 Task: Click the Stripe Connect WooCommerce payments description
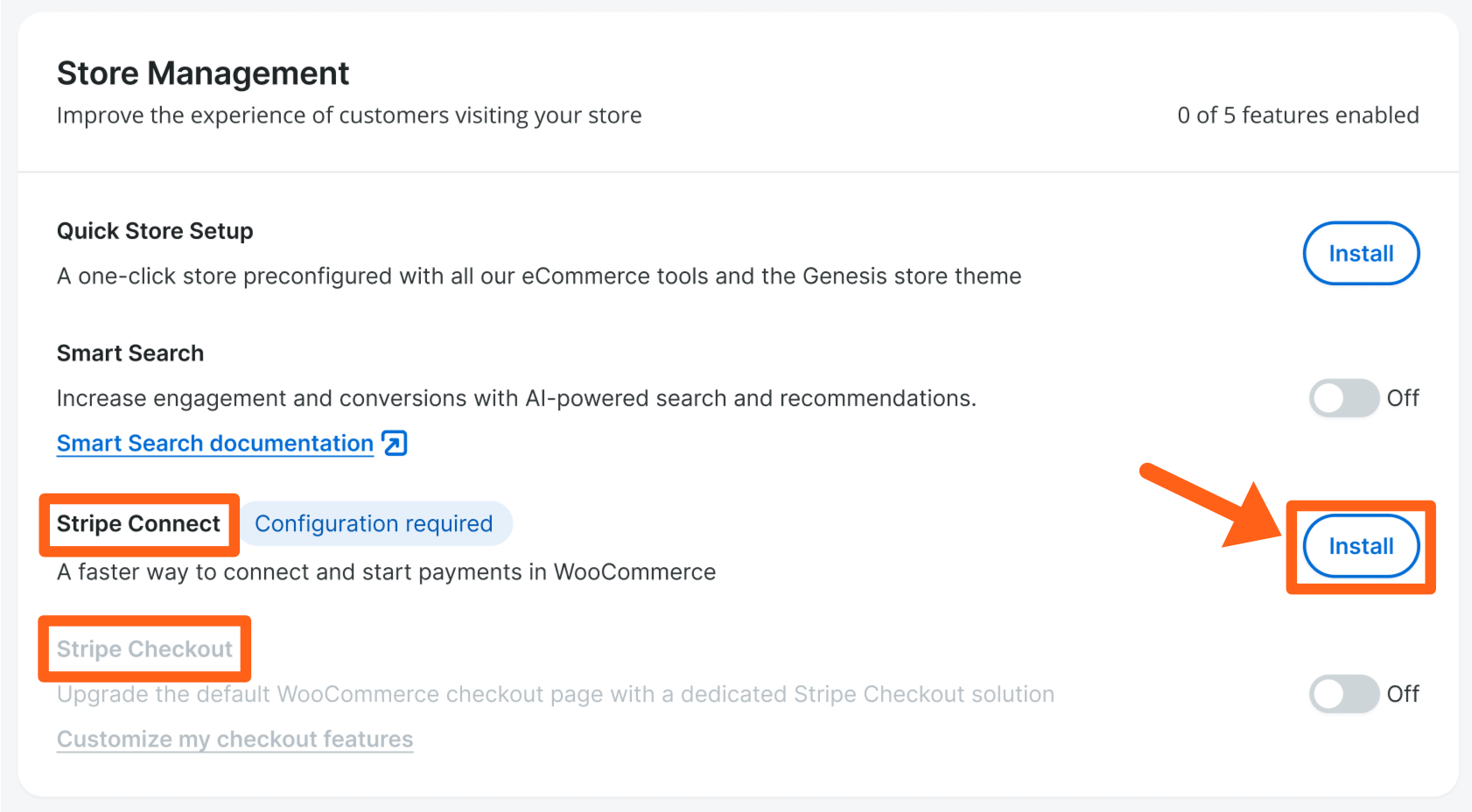tap(386, 572)
